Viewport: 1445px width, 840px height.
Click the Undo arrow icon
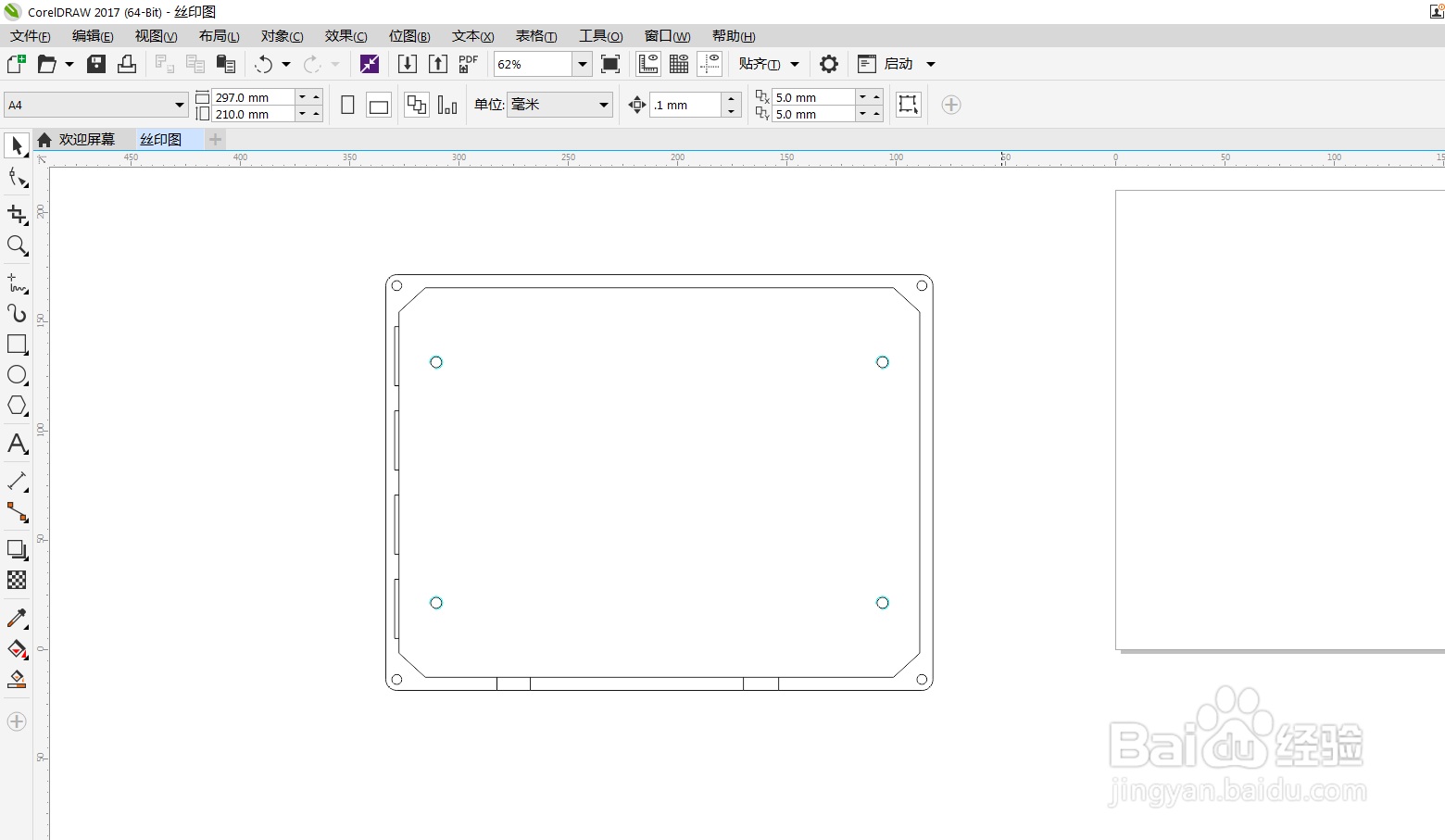point(264,64)
